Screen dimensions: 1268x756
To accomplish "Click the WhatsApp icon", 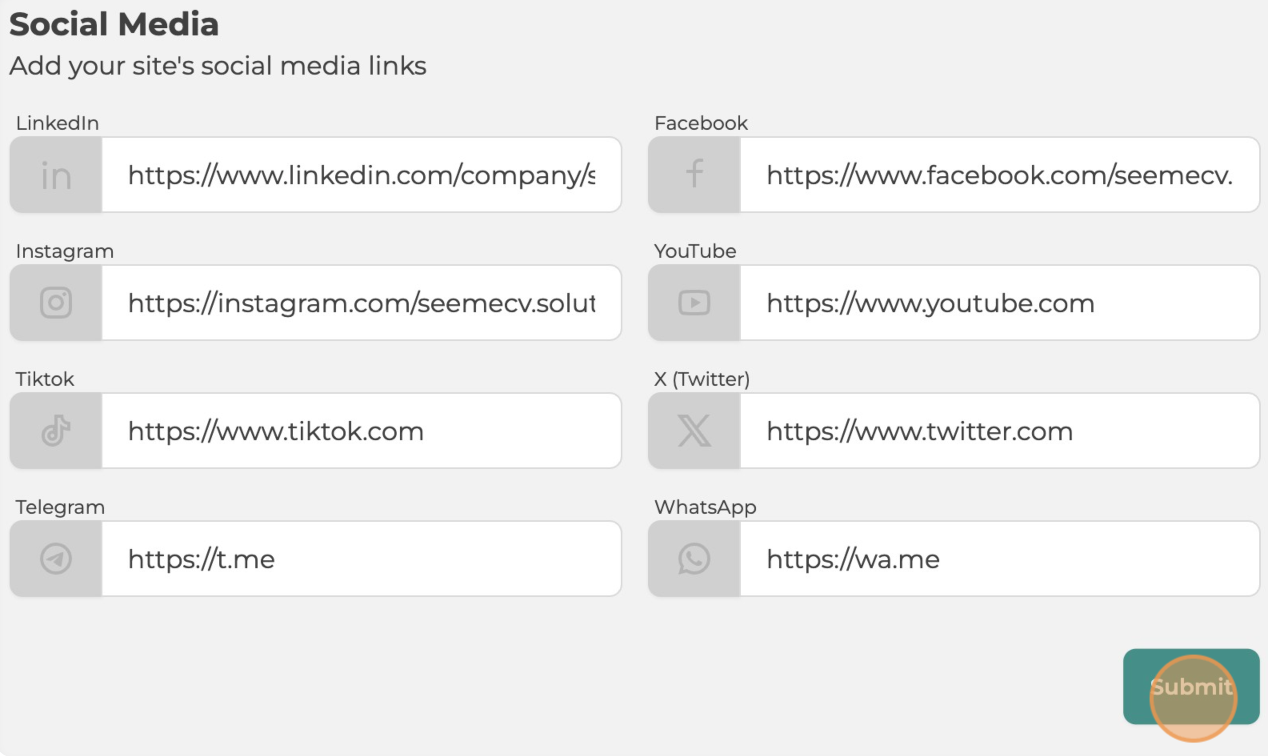I will (x=694, y=559).
